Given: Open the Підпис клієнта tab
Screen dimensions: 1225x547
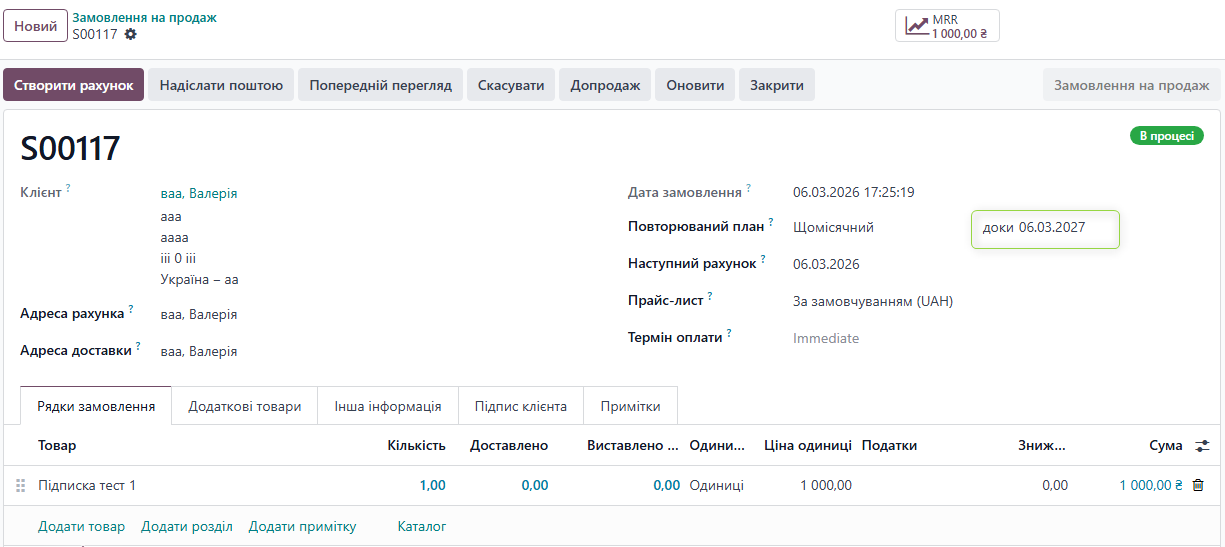Looking at the screenshot, I should tap(521, 406).
